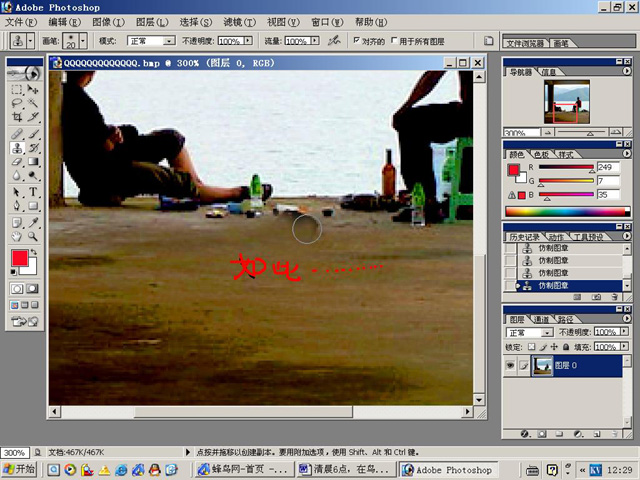Open 文件浏览器 in palette well
Image resolution: width=640 pixels, height=480 pixels.
(x=525, y=43)
